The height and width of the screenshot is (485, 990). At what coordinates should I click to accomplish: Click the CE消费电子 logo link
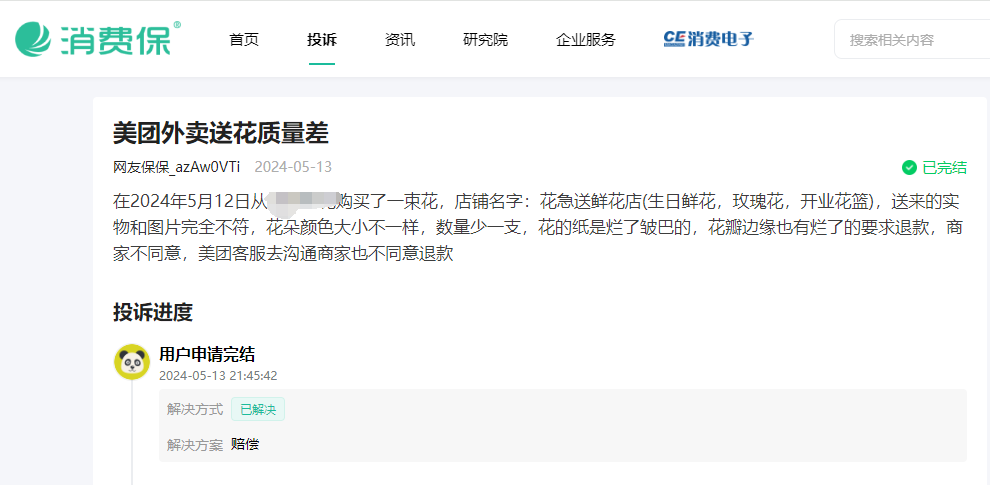click(708, 39)
